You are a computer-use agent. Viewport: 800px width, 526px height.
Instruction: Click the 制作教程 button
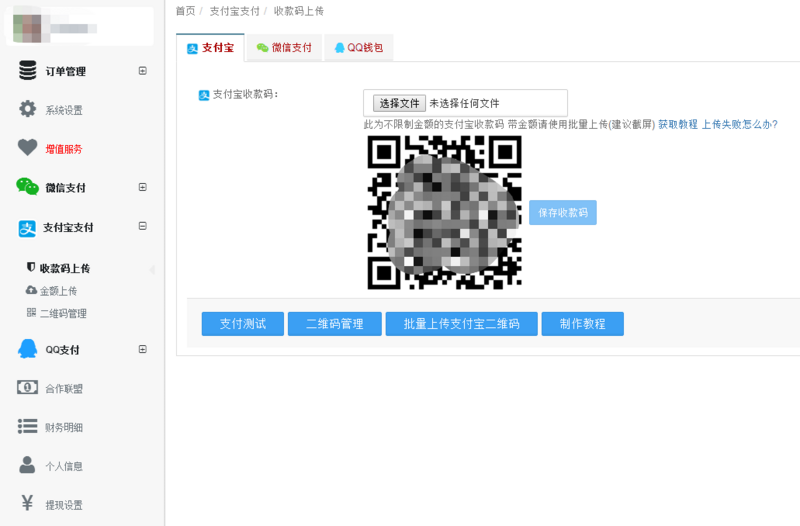point(583,323)
